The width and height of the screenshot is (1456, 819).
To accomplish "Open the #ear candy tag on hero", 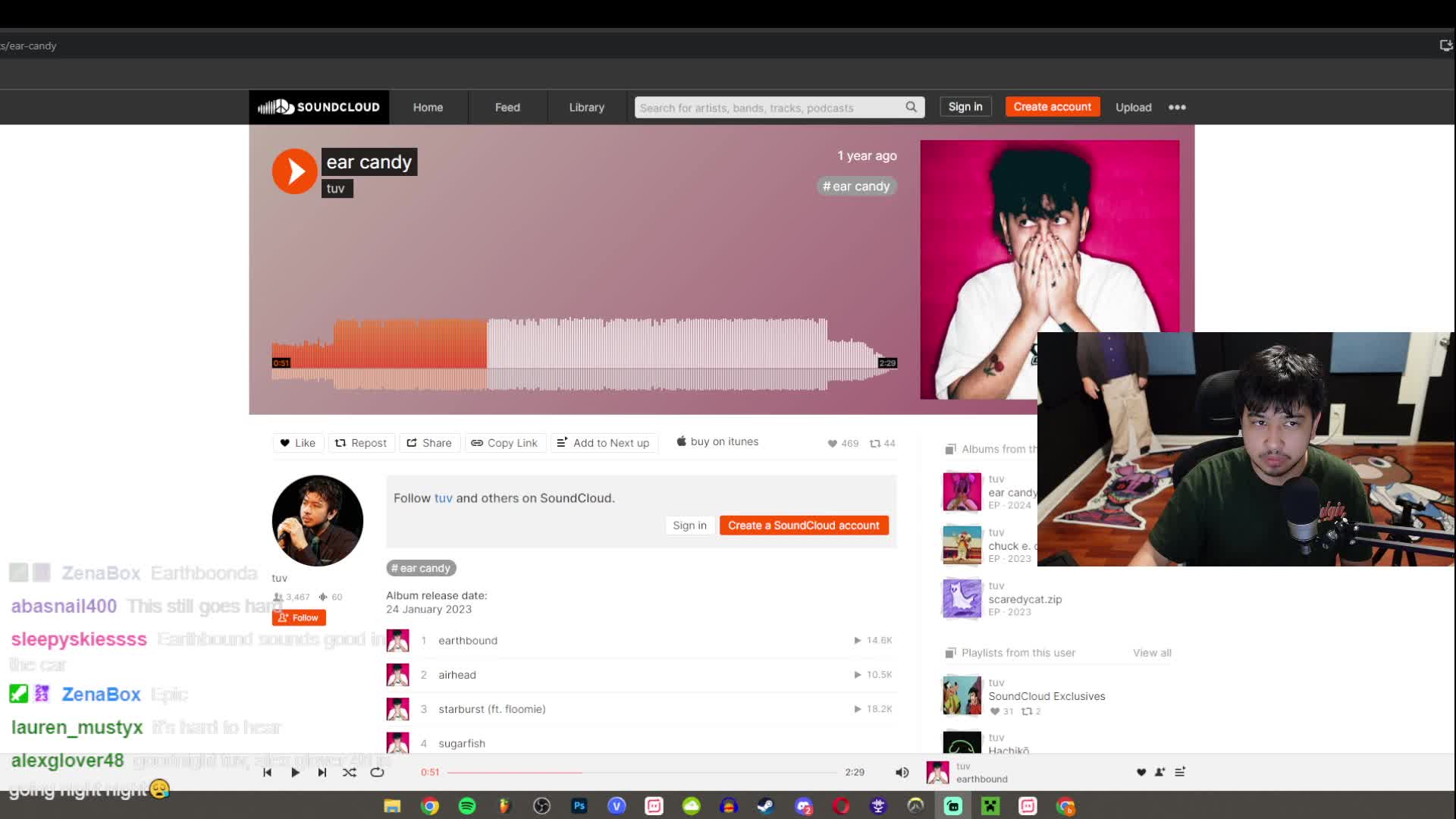I will point(856,186).
